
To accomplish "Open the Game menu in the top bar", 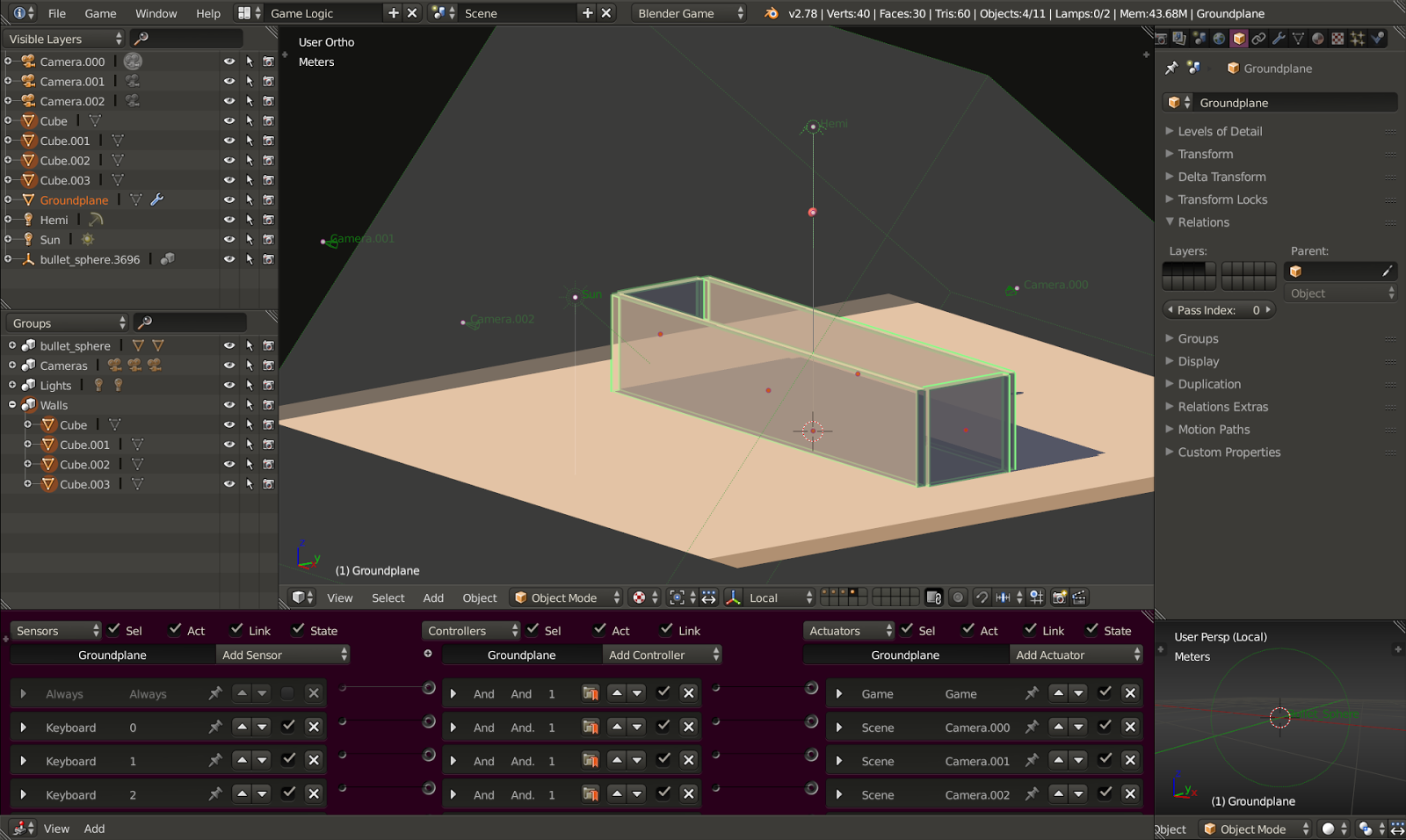I will 99,13.
